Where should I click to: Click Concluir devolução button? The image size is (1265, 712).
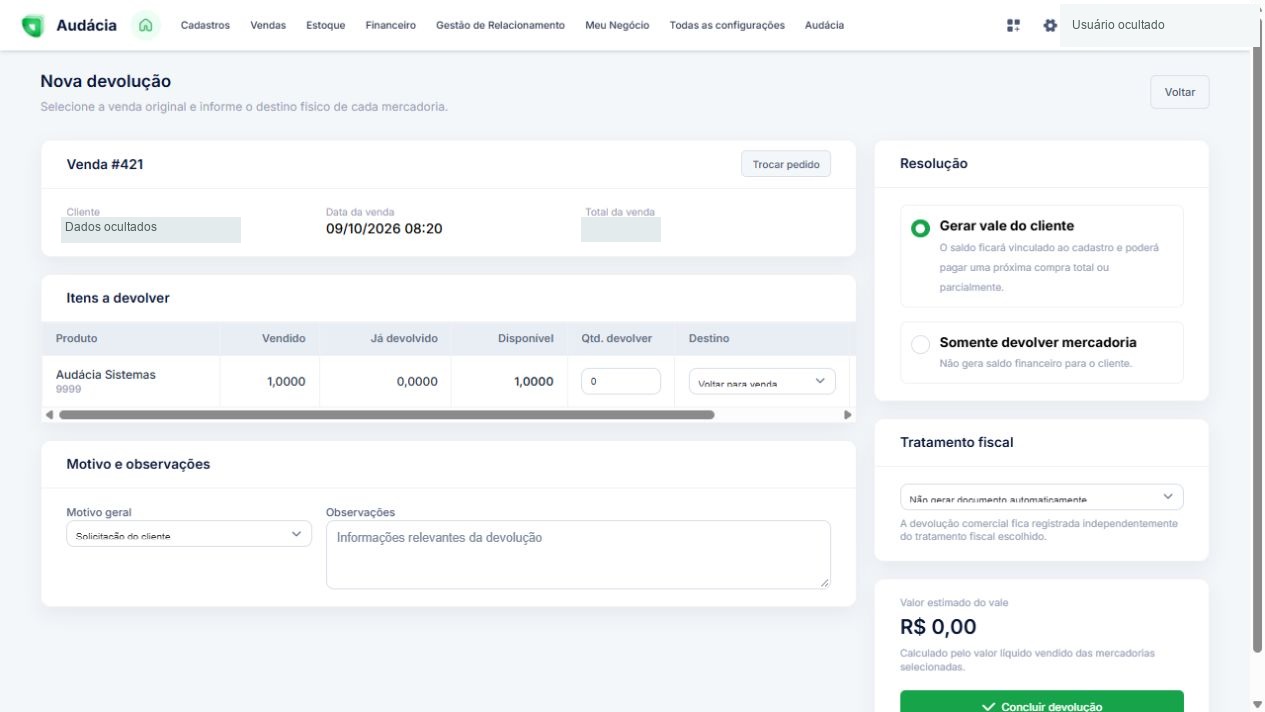(1041, 702)
